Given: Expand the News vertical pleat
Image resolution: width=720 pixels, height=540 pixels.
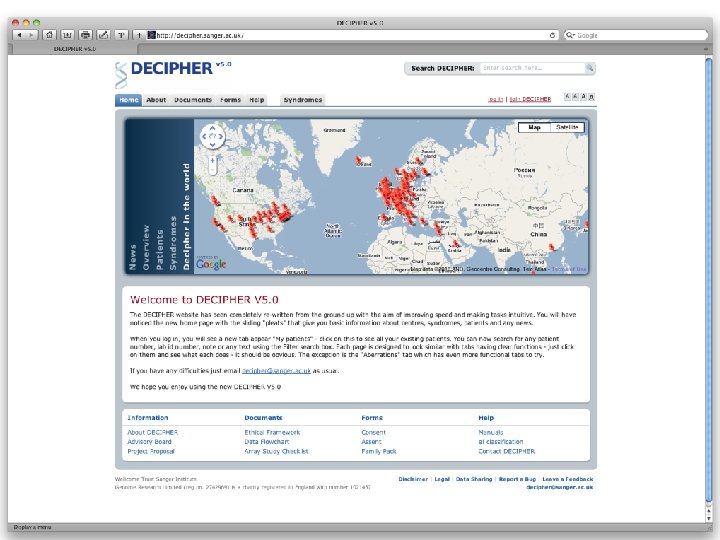Looking at the screenshot, I should (x=132, y=257).
